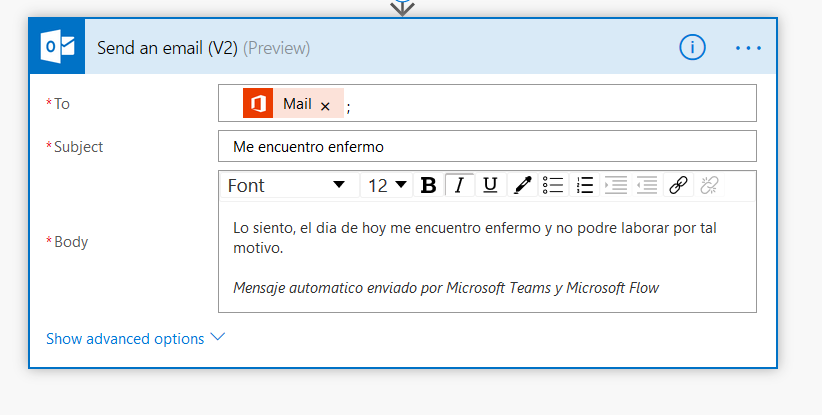Click the Office icon on the Mail token
Viewport: 822px width, 415px height.
(258, 104)
